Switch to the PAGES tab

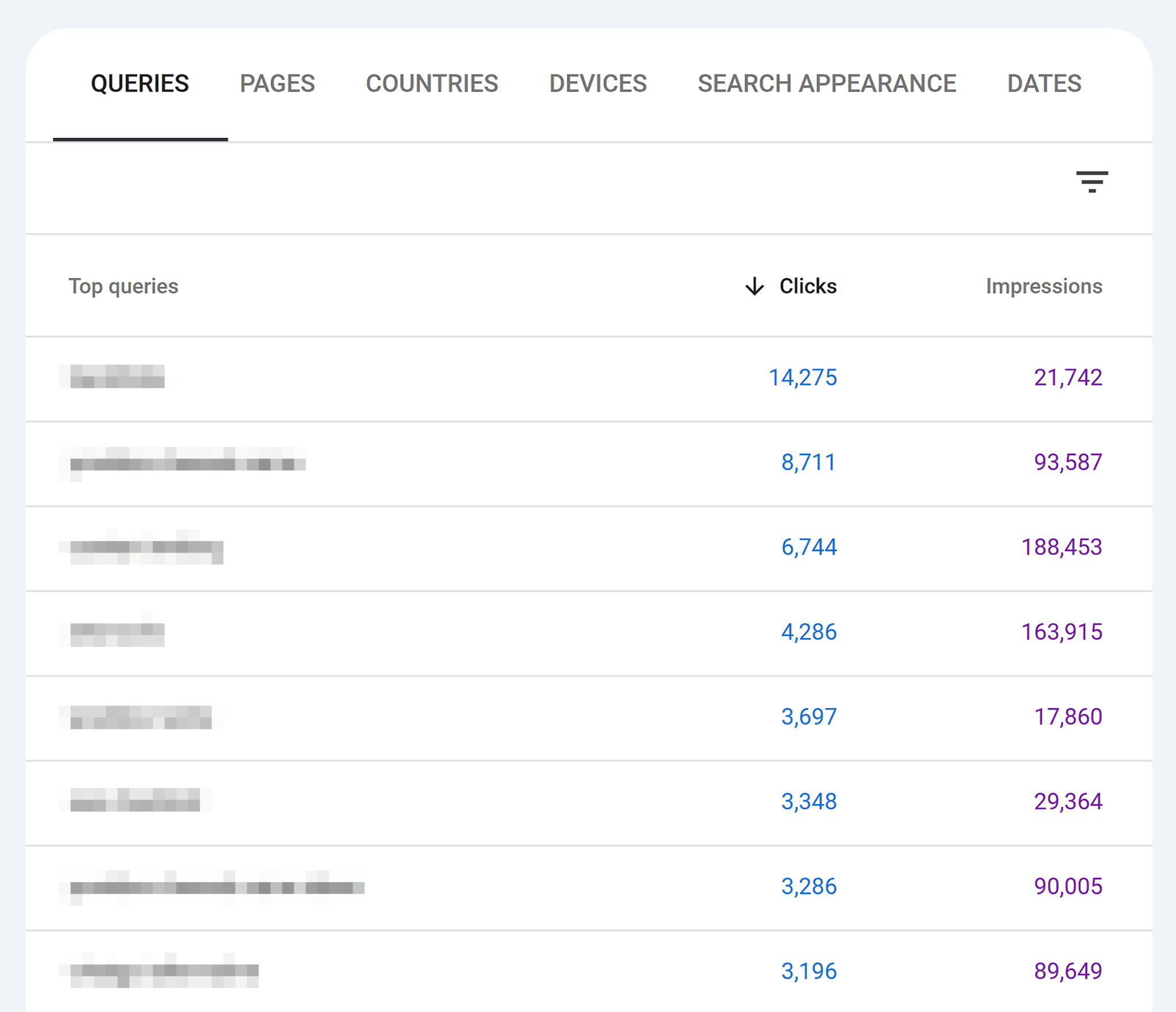(x=278, y=84)
